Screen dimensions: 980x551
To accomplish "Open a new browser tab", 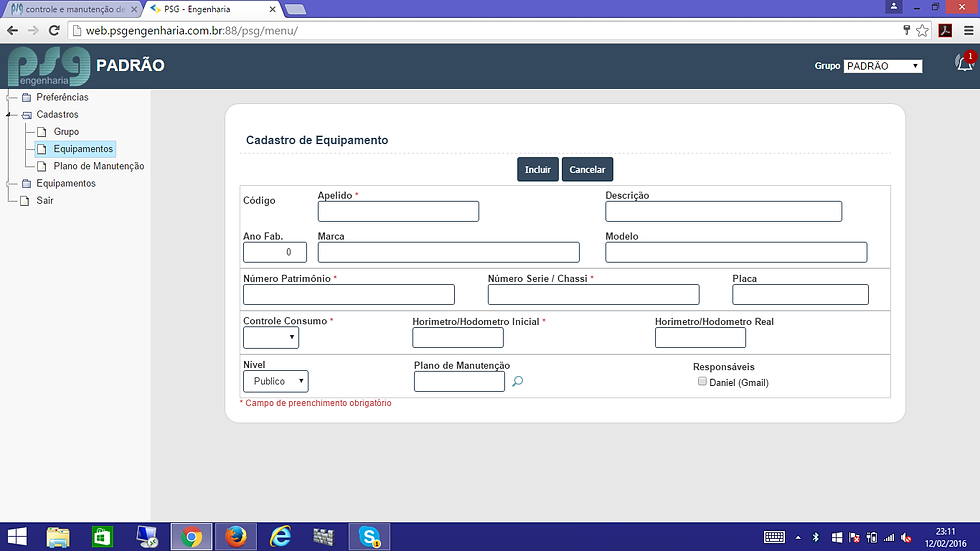I will [295, 9].
